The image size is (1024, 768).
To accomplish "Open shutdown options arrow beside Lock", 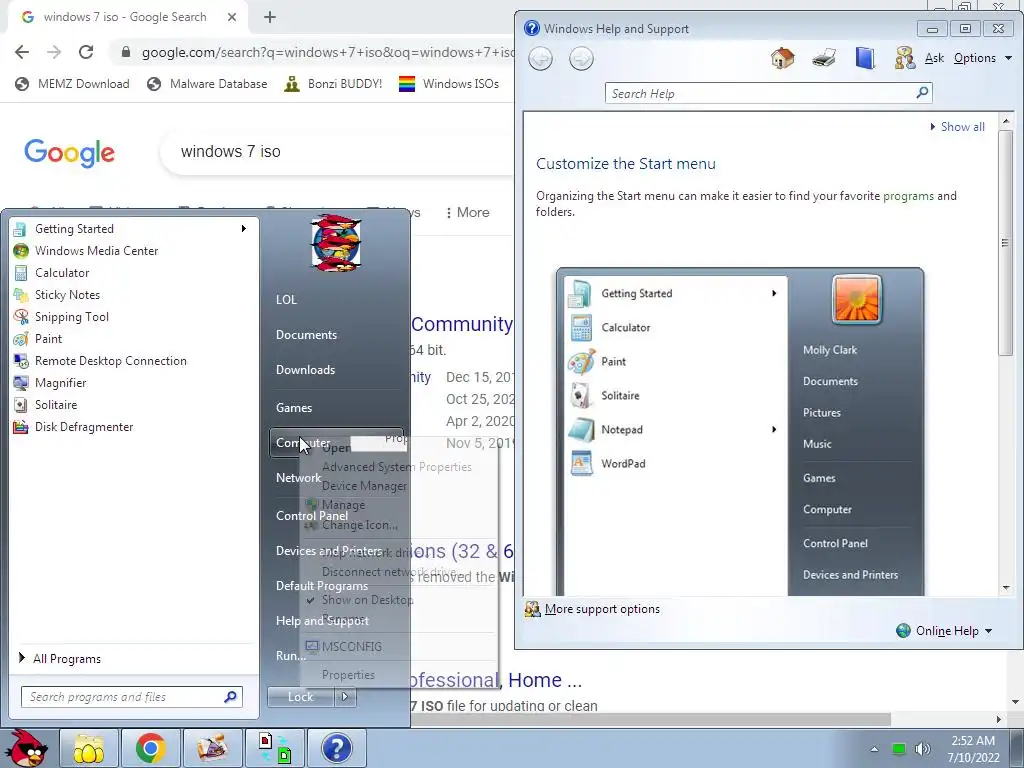I will click(345, 697).
